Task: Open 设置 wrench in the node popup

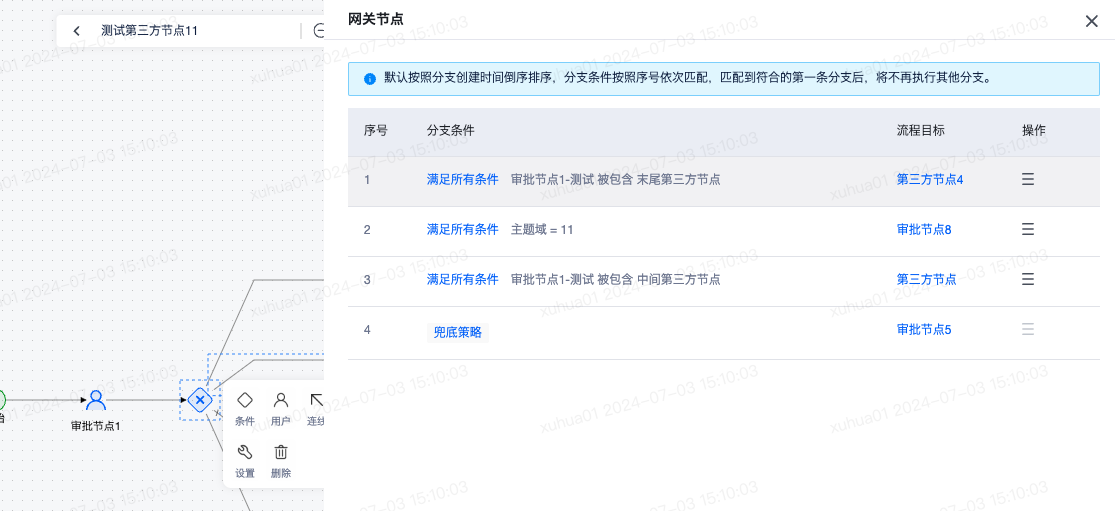Action: coord(245,461)
